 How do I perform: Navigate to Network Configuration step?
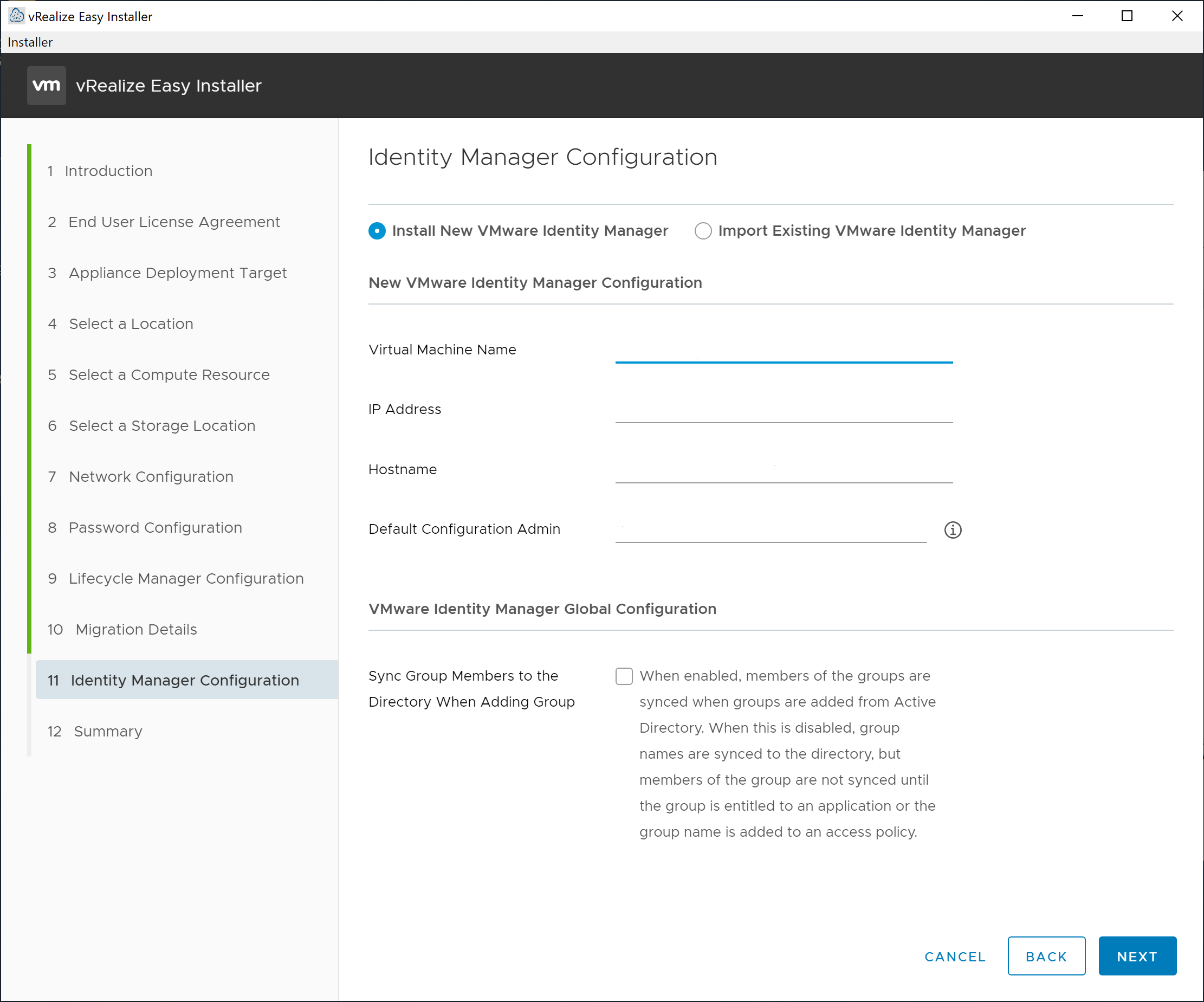coord(151,477)
